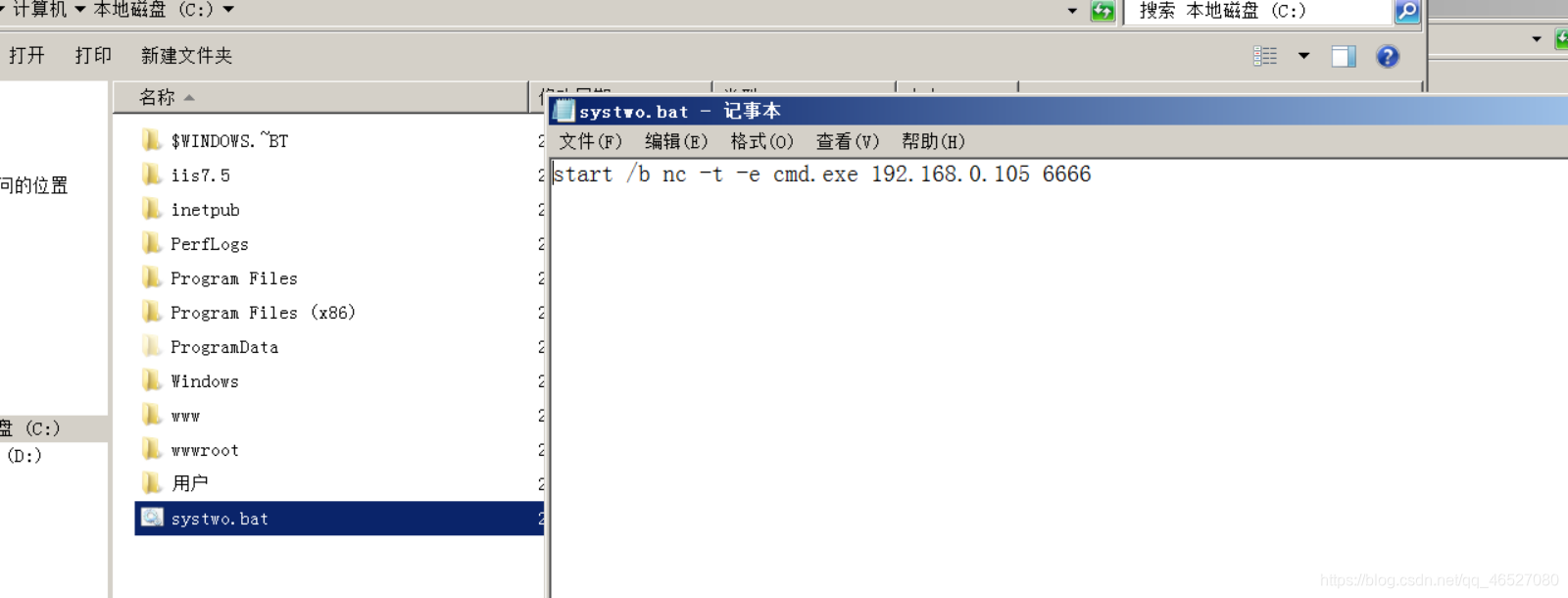The width and height of the screenshot is (1568, 598).
Task: Select the $WINDOWS.~BT folder icon
Action: pyautogui.click(x=151, y=140)
